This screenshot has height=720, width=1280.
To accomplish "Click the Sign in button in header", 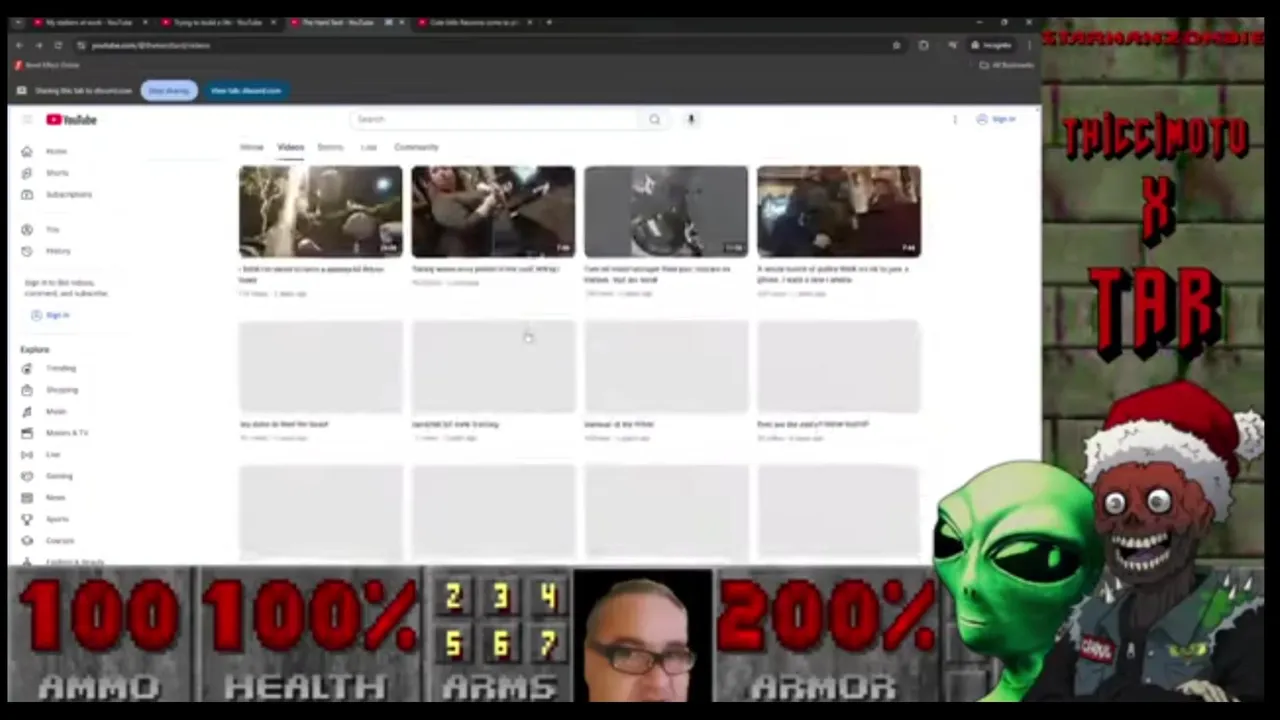I will pyautogui.click(x=996, y=119).
